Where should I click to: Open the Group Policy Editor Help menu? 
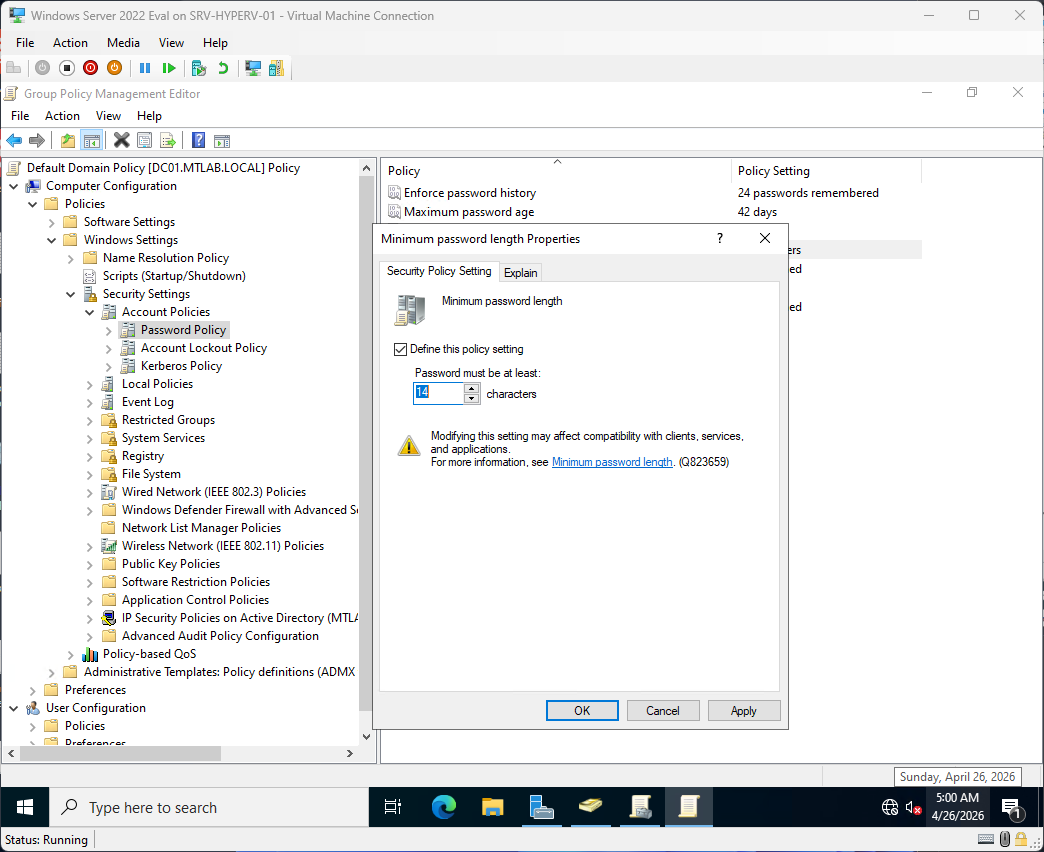pos(149,116)
